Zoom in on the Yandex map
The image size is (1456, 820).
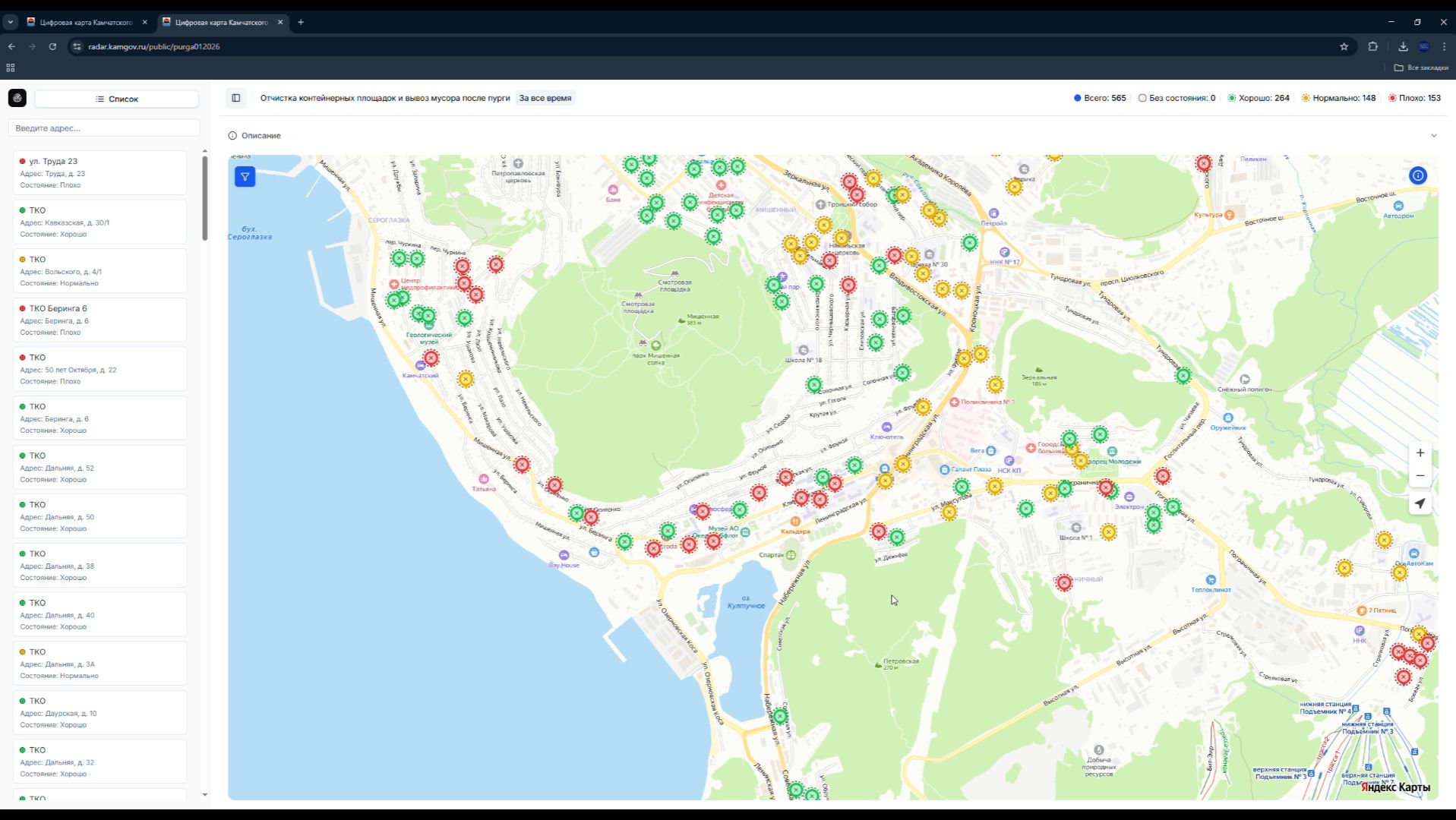click(x=1420, y=453)
